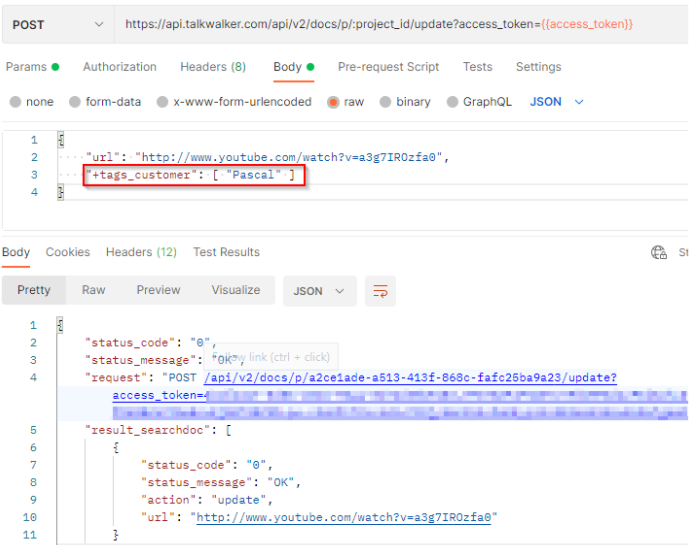This screenshot has width=690, height=545.
Task: Switch response view to Raw
Action: [93, 290]
